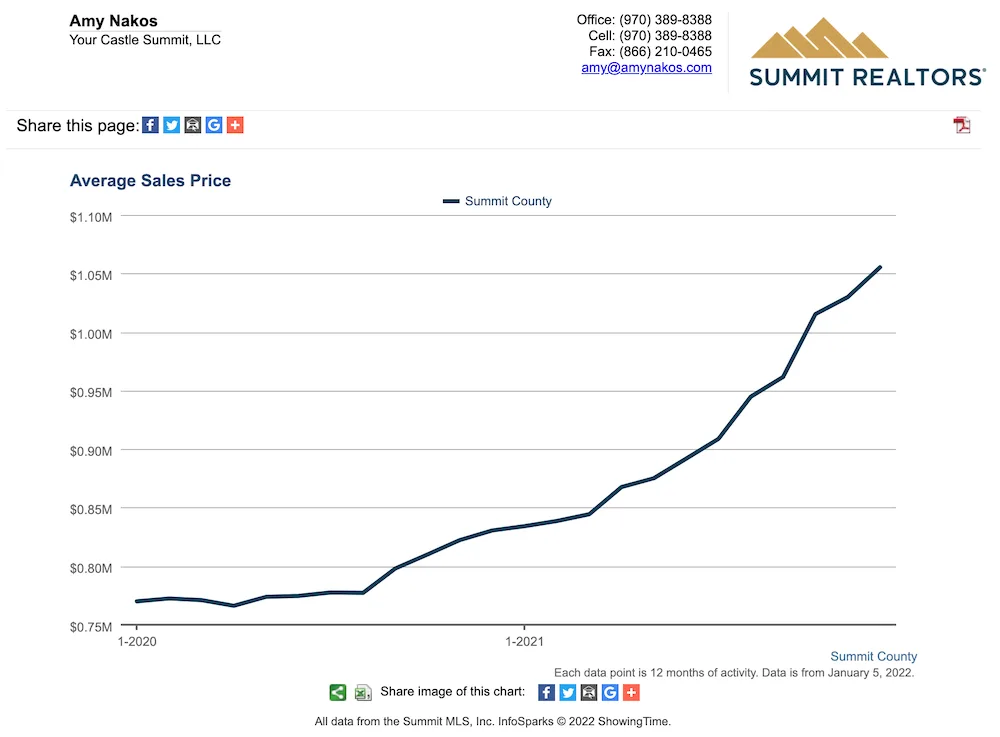Select the Amy Nakos name heading
This screenshot has width=1000, height=737.
click(114, 20)
